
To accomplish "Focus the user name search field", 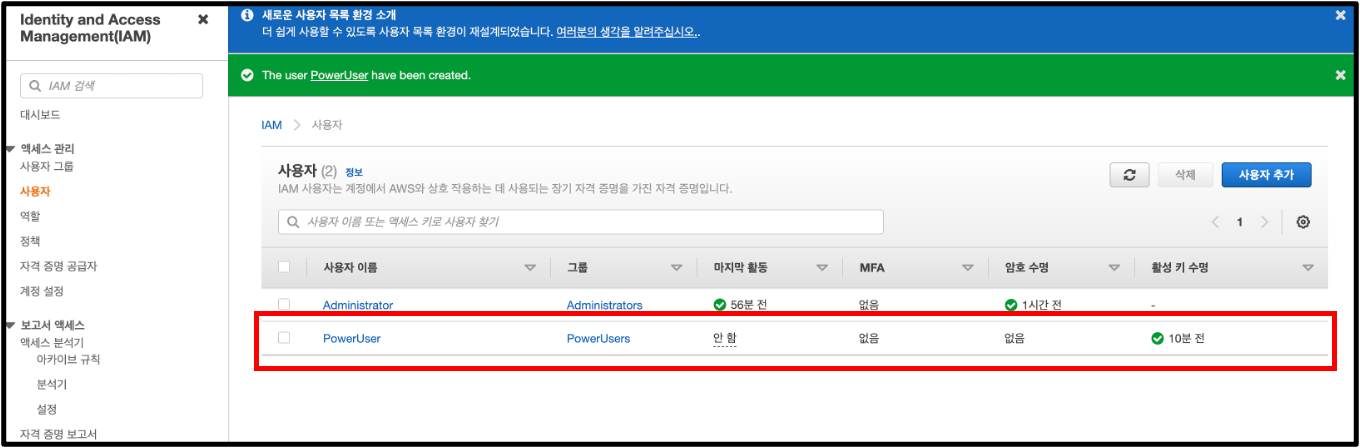I will (581, 222).
